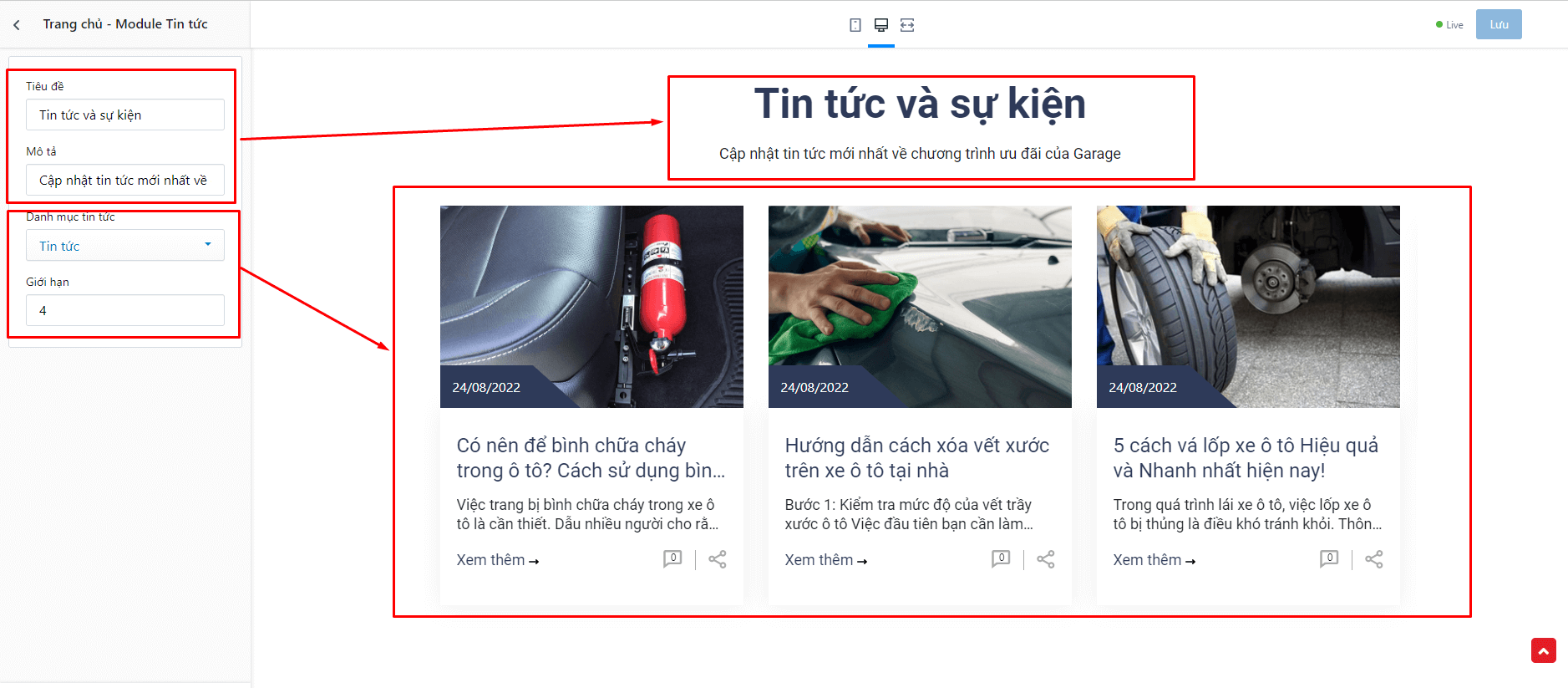Viewport: 1568px width, 688px height.
Task: Share the fire extinguisher article
Action: 718,559
